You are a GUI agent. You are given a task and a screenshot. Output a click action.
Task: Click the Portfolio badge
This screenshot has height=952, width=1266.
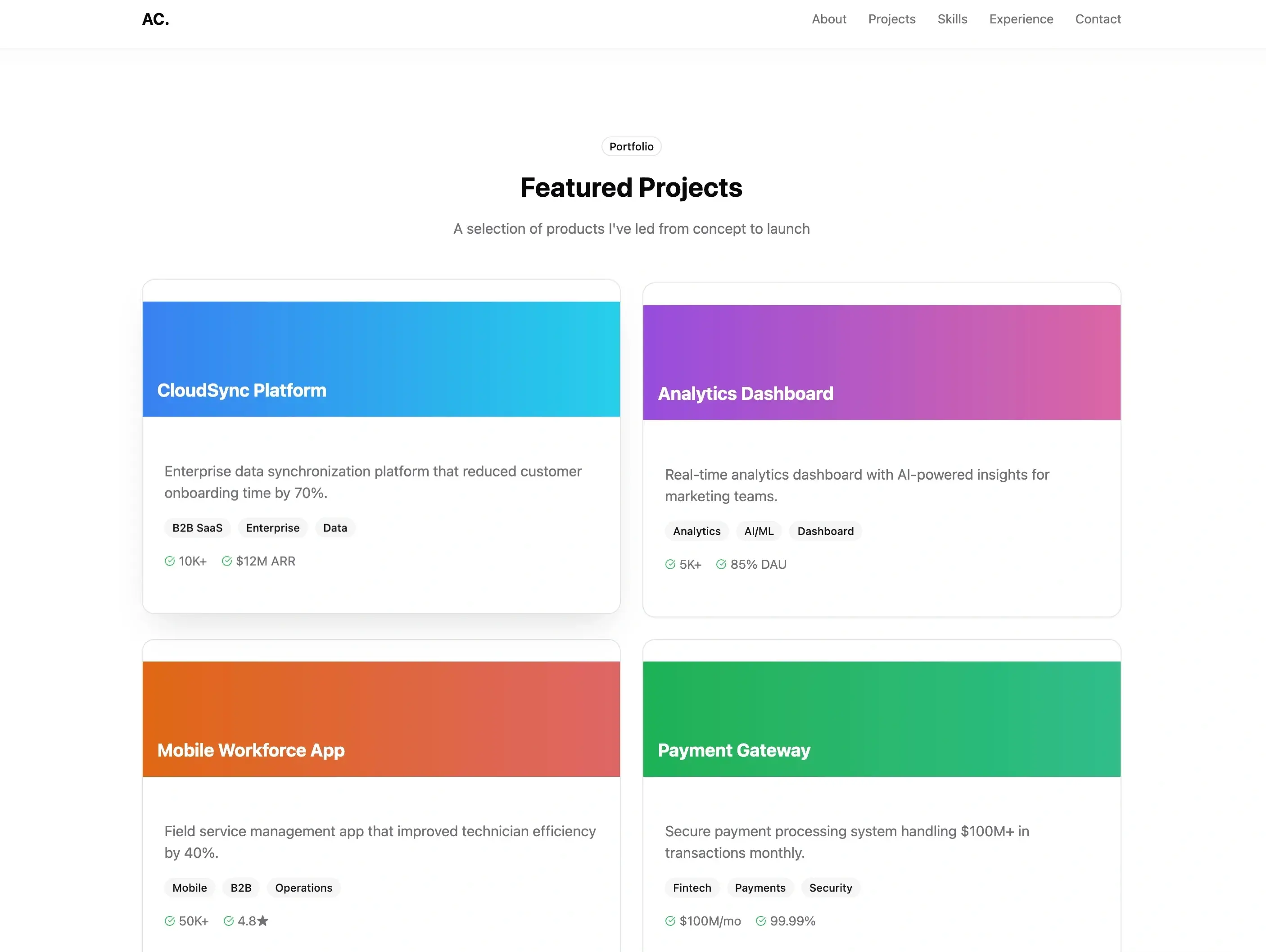tap(631, 146)
